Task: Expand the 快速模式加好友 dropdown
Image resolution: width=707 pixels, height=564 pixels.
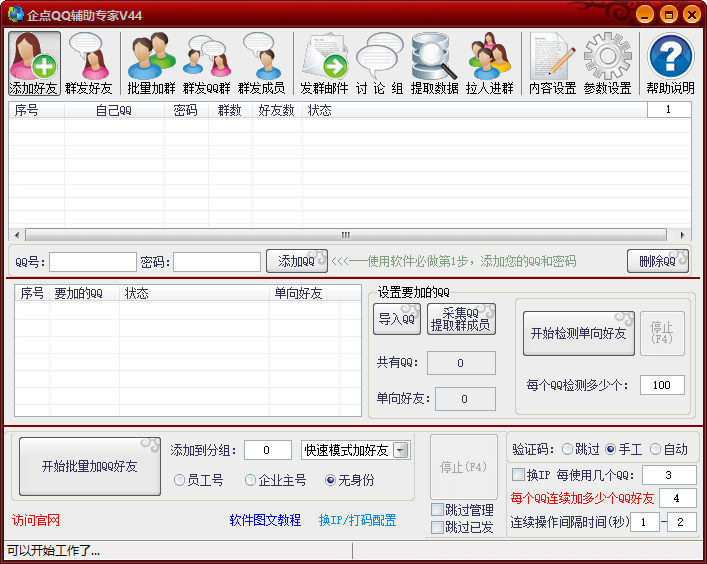Action: 400,450
